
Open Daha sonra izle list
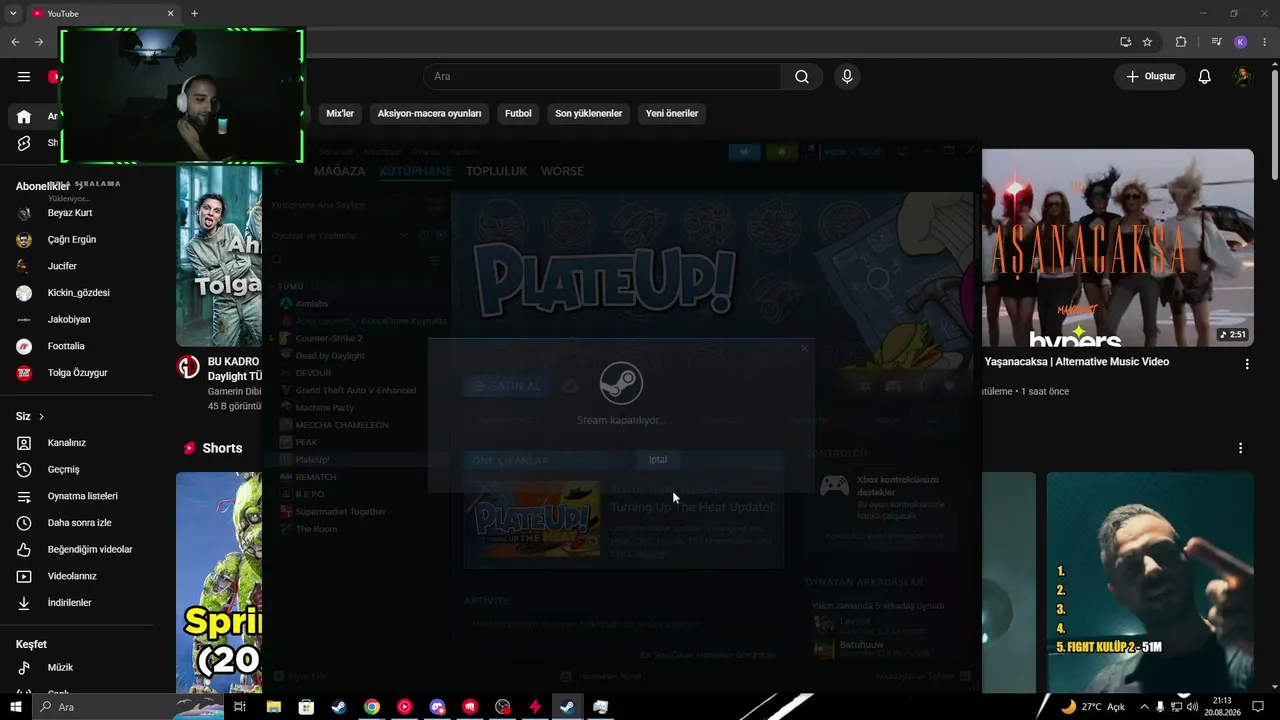click(x=79, y=523)
